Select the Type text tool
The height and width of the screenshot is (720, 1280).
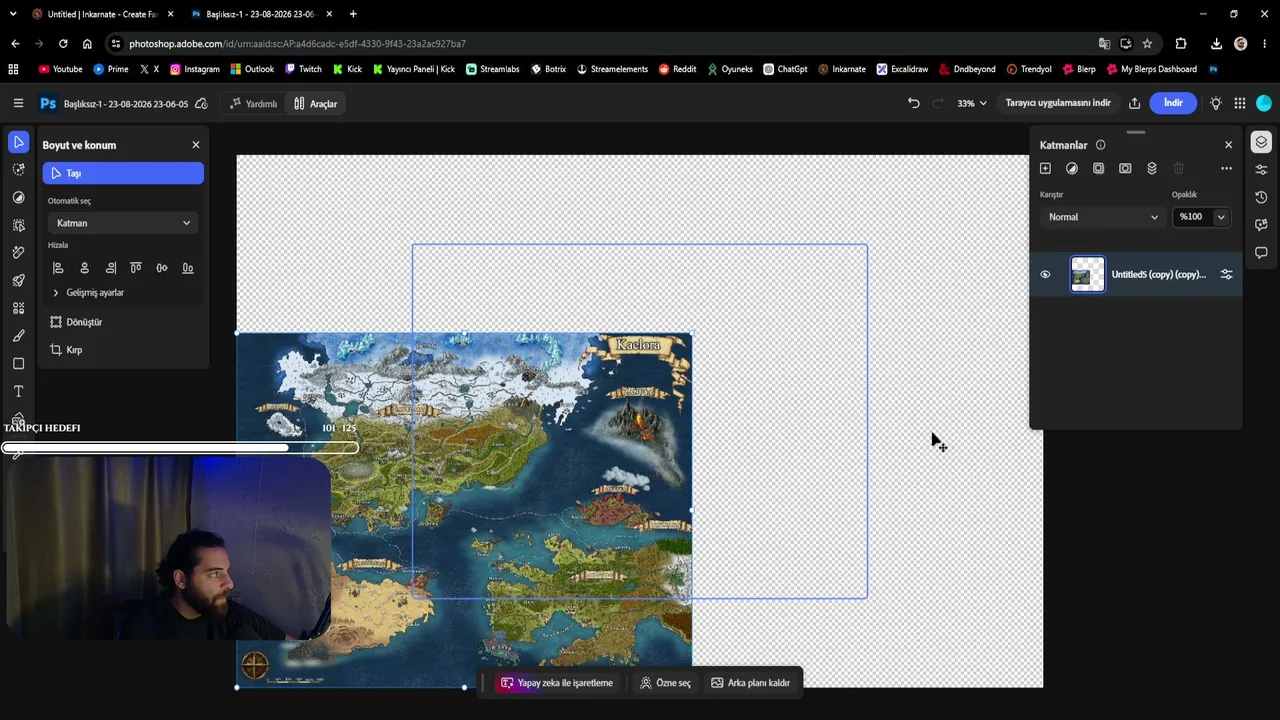(18, 391)
